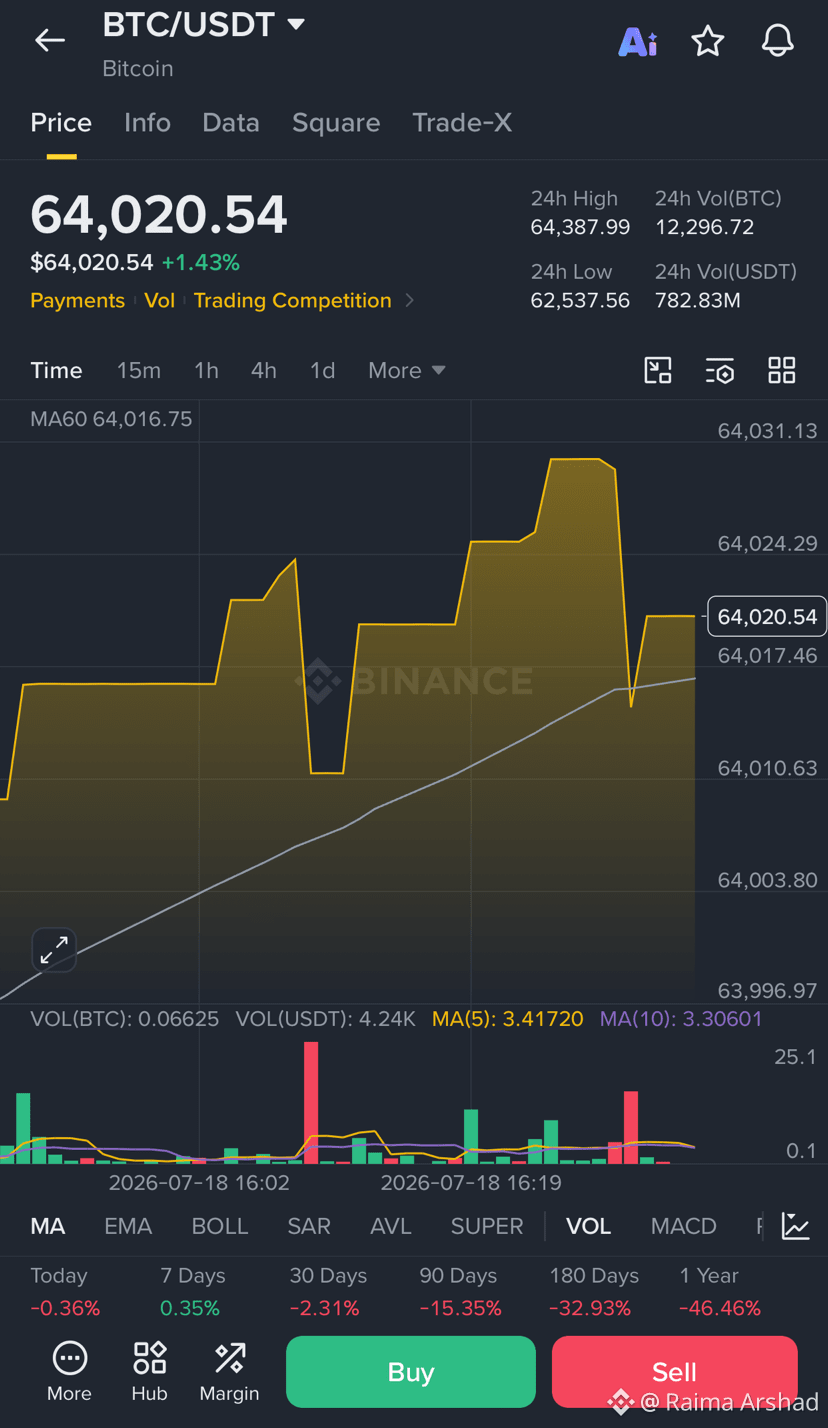This screenshot has width=828, height=1428.
Task: Tap the tallest red volume bar
Action: (311, 1102)
